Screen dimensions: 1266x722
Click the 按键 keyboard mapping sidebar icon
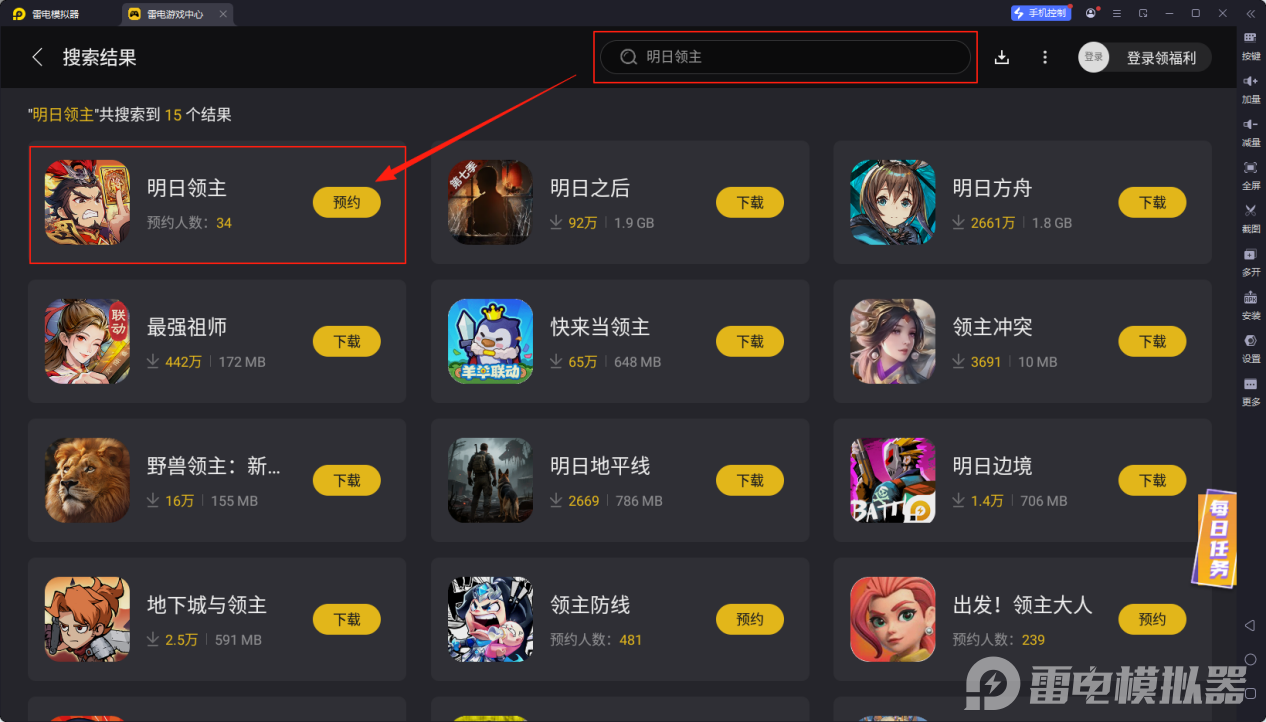(1251, 44)
